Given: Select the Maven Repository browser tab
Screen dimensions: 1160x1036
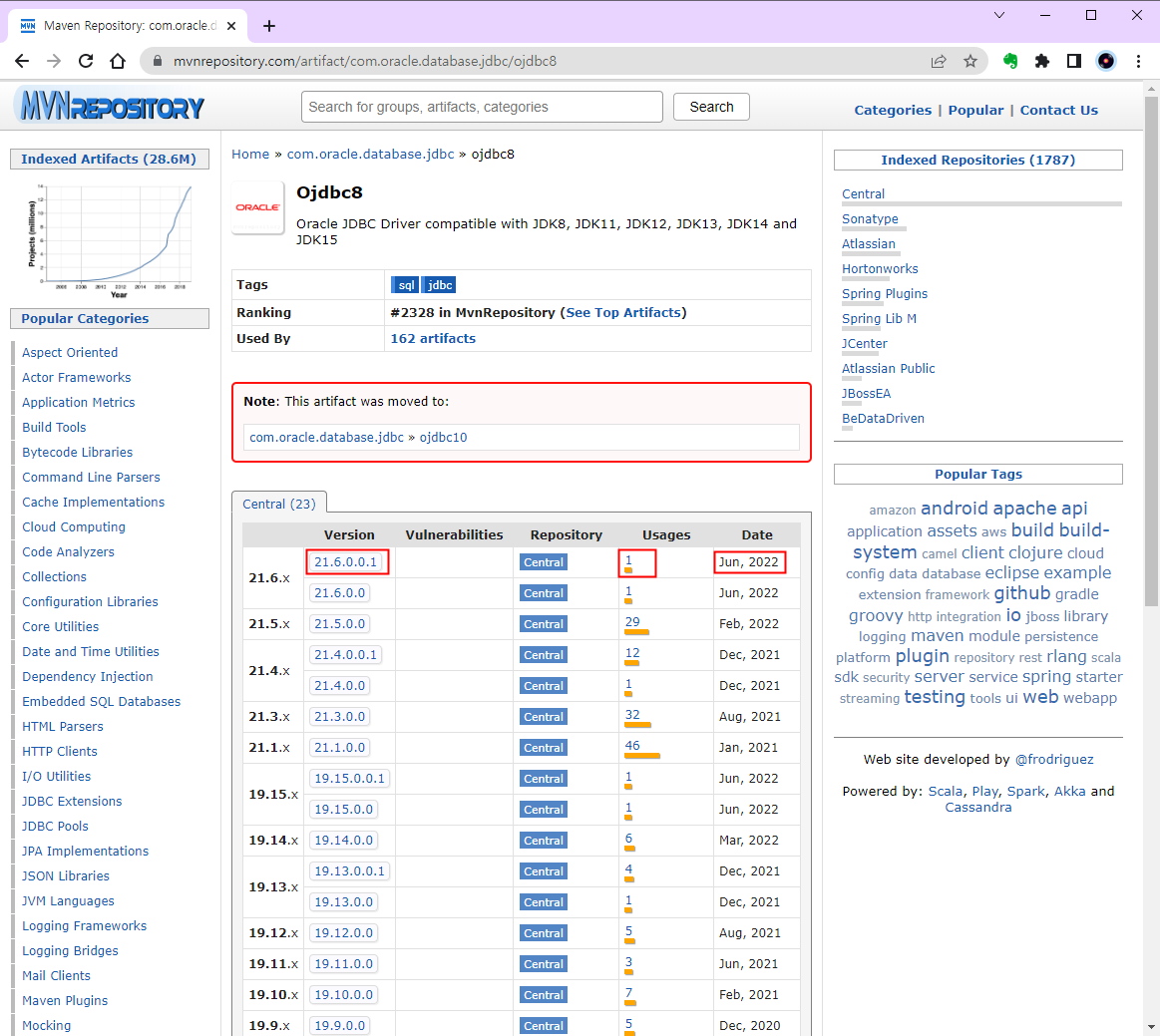Looking at the screenshot, I should [129, 26].
